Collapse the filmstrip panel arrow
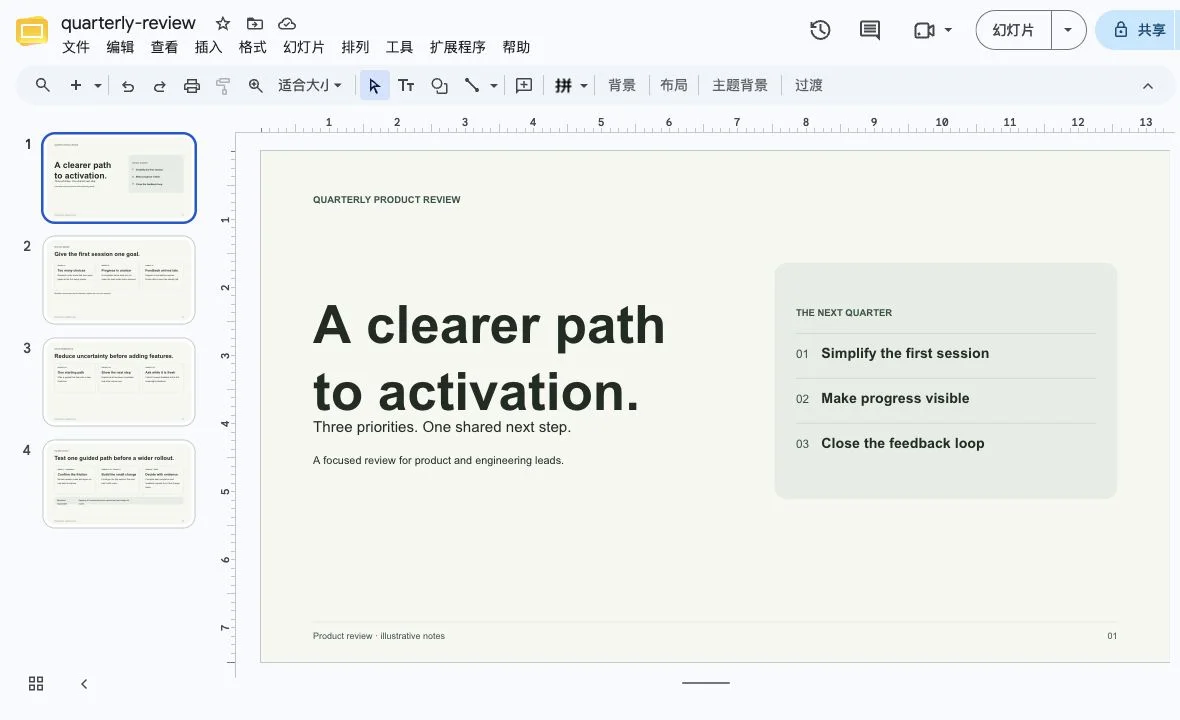Viewport: 1180px width, 720px height. pos(84,684)
